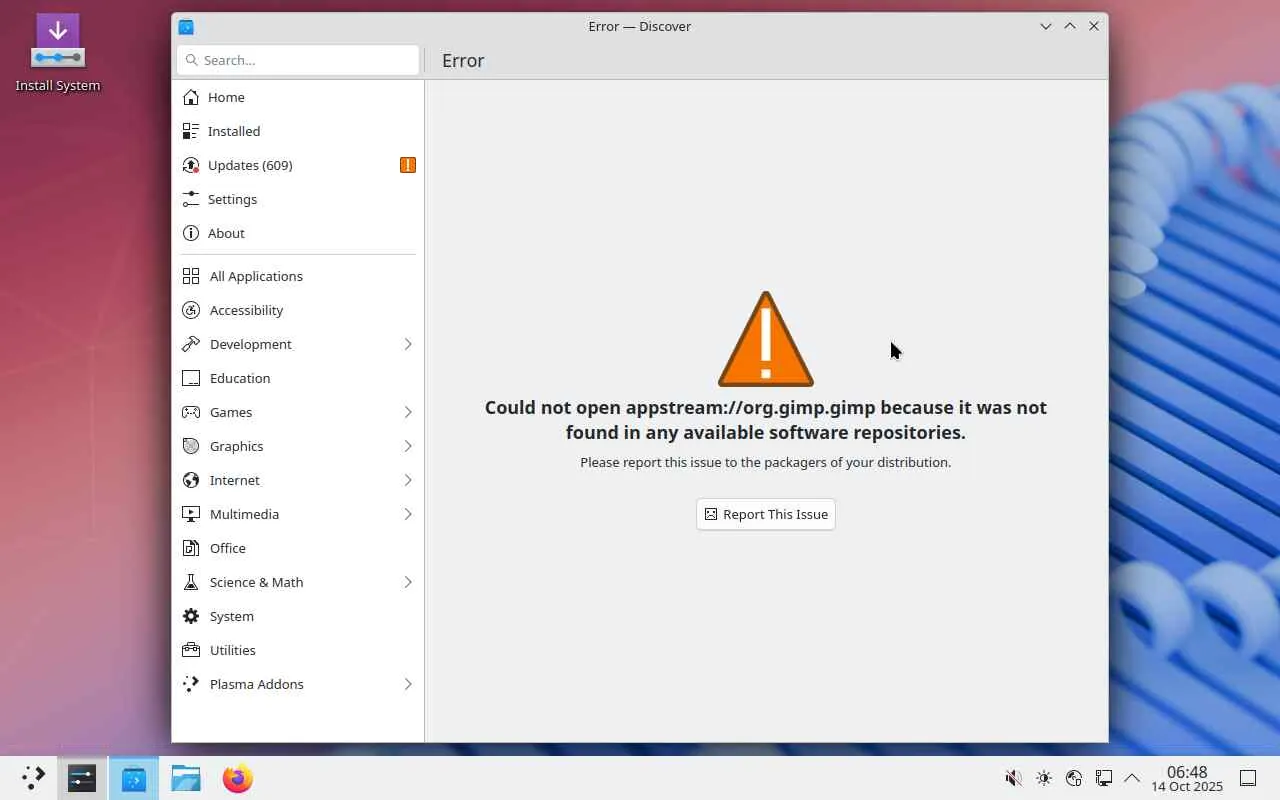Launch Firefox from the taskbar
The image size is (1280, 800).
pos(238,778)
